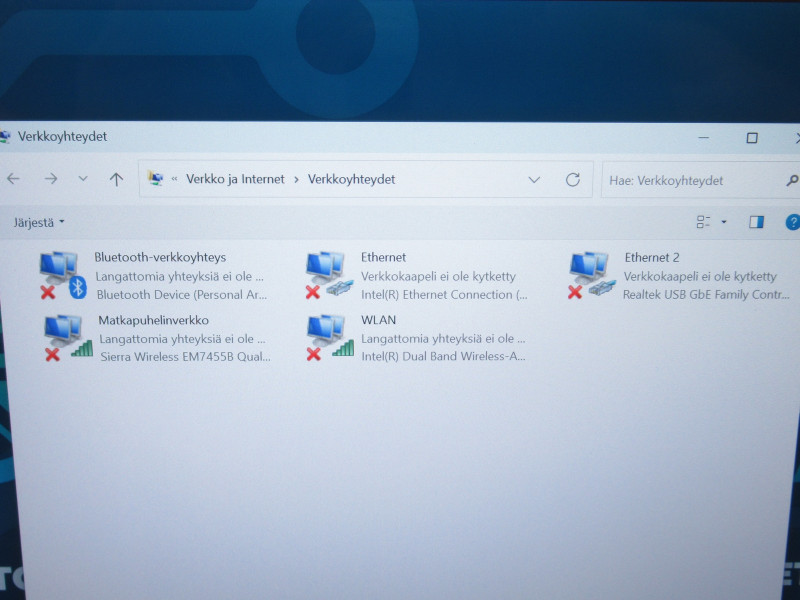Image resolution: width=800 pixels, height=600 pixels.
Task: Click Sierra Wireless EM7455B Qual... text
Action: (x=185, y=357)
